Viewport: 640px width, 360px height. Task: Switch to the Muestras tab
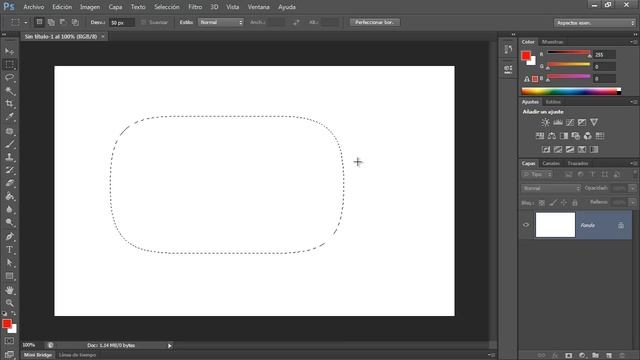(x=552, y=42)
